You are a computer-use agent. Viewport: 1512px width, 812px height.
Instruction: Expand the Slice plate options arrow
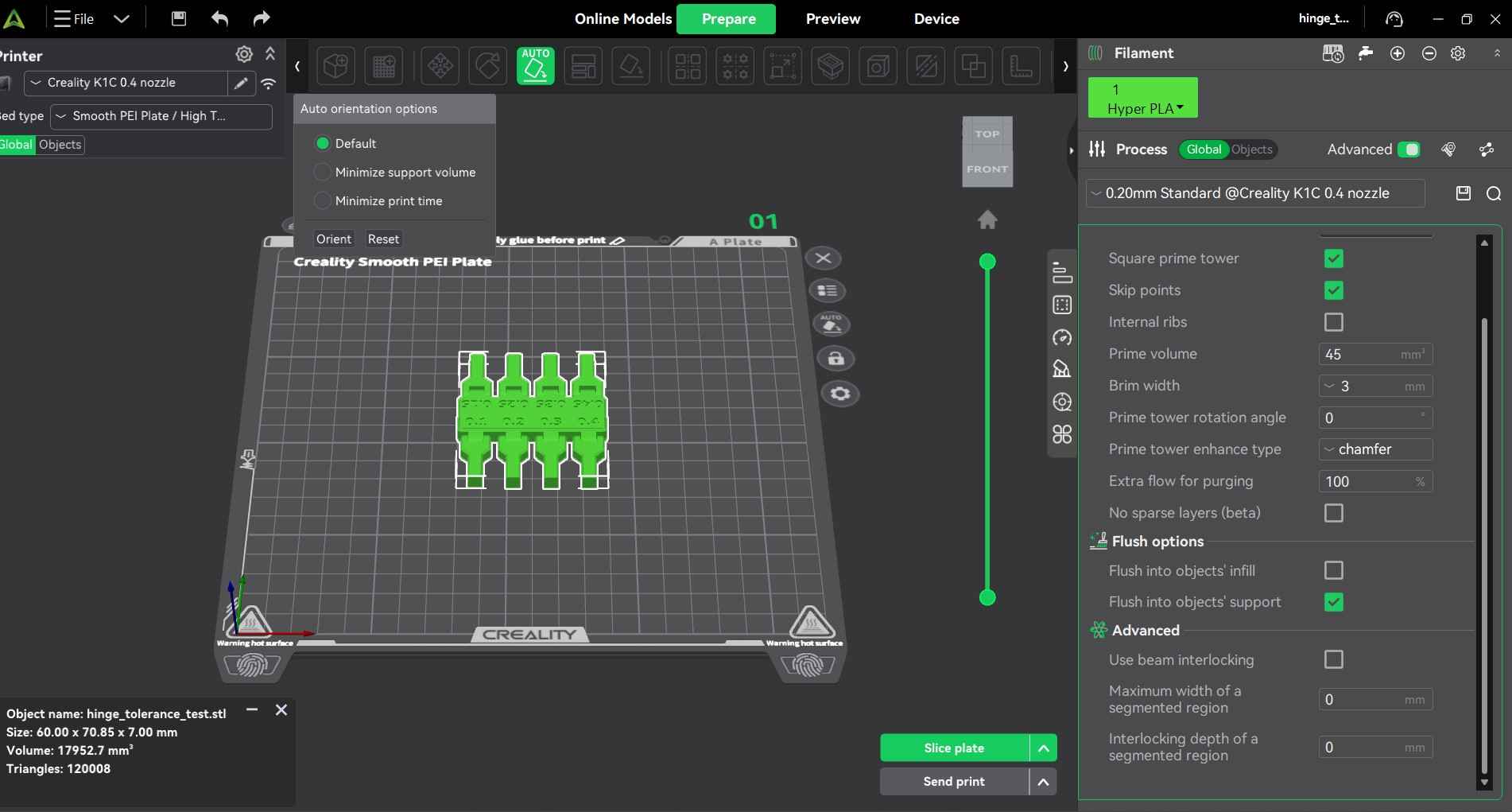[1043, 748]
